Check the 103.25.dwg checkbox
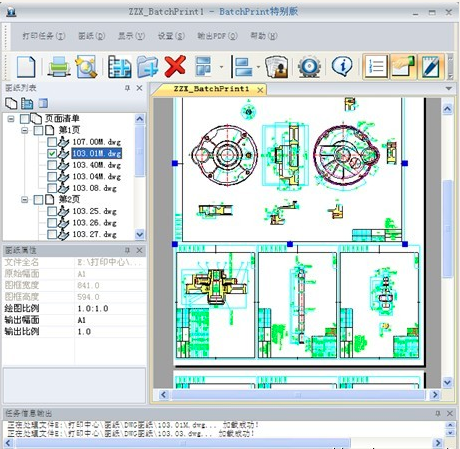Image resolution: width=460 pixels, height=449 pixels. (x=52, y=211)
